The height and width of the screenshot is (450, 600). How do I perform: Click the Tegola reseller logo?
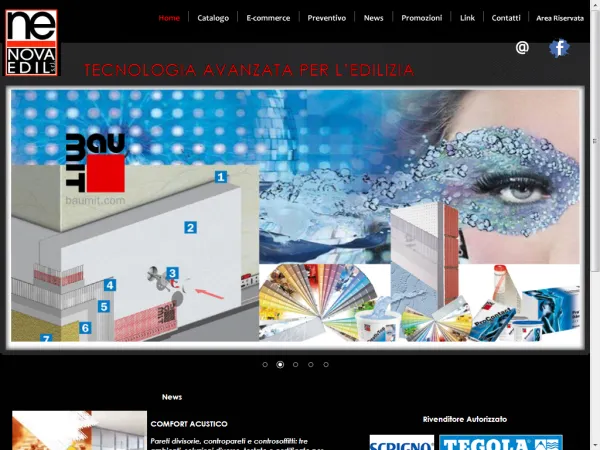pyautogui.click(x=500, y=443)
